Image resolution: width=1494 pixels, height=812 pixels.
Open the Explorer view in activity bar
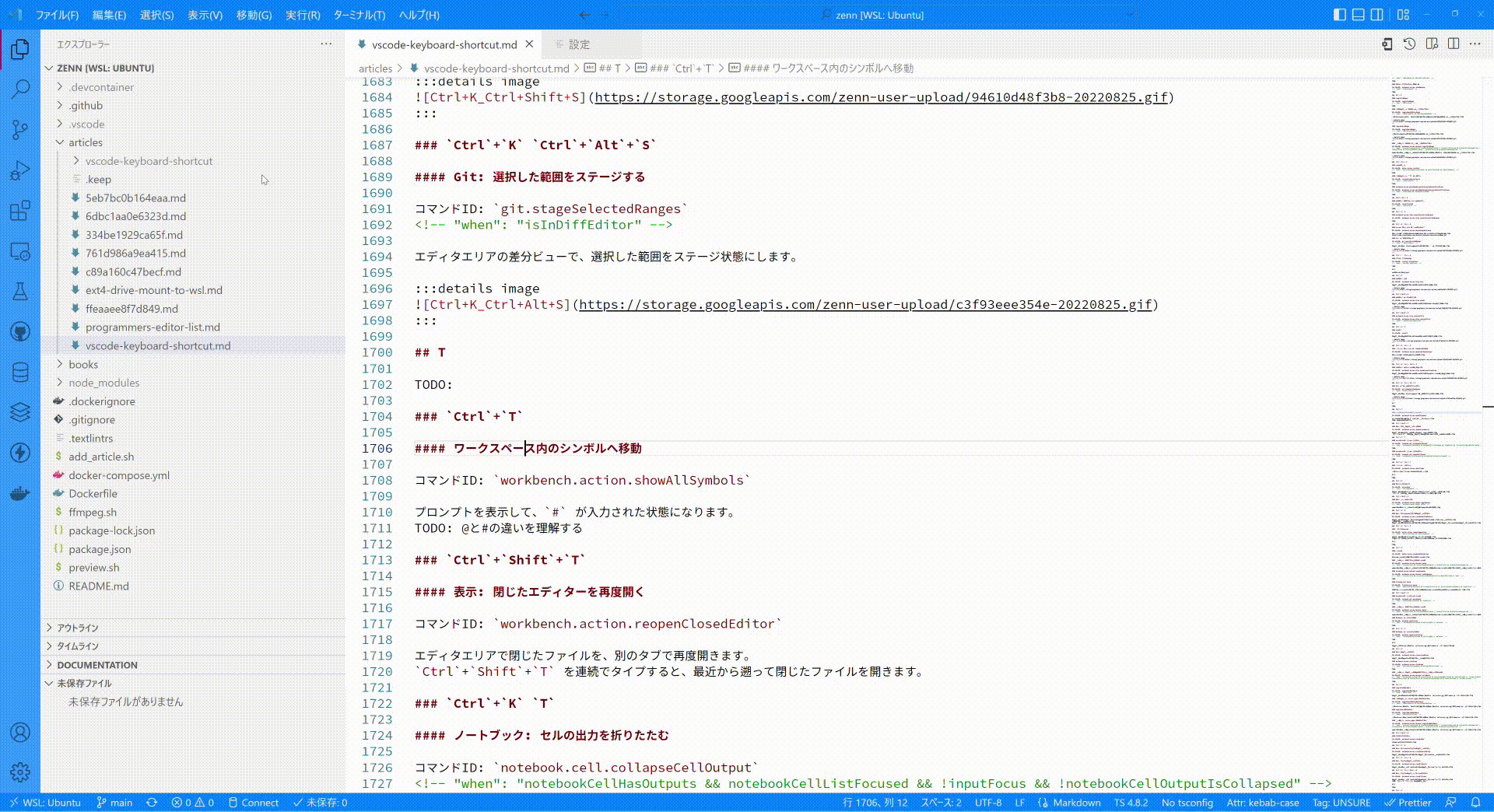click(x=20, y=50)
